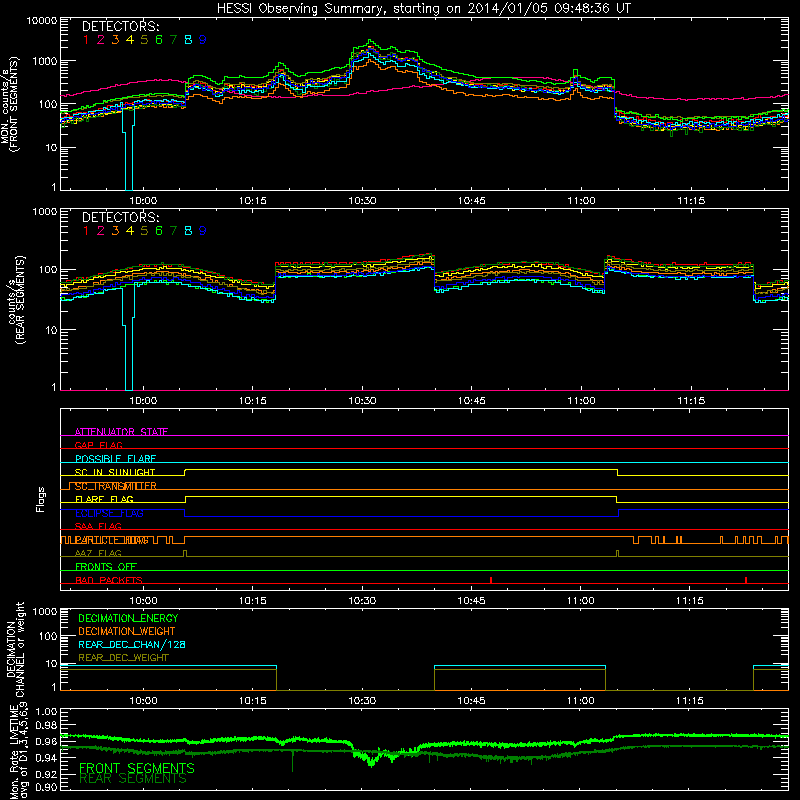Click REAR SEGMENTS legend in livetime panel
800x800 pixels.
point(133,779)
